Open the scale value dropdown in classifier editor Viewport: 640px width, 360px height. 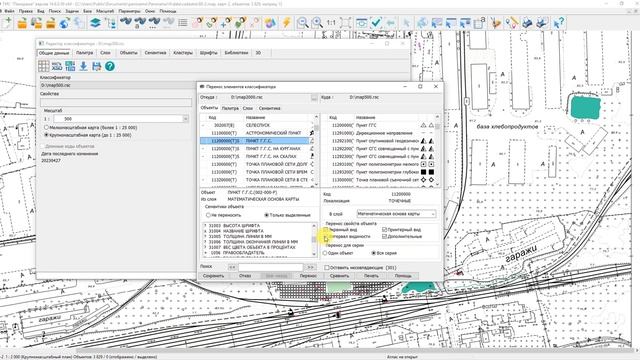click(x=186, y=119)
